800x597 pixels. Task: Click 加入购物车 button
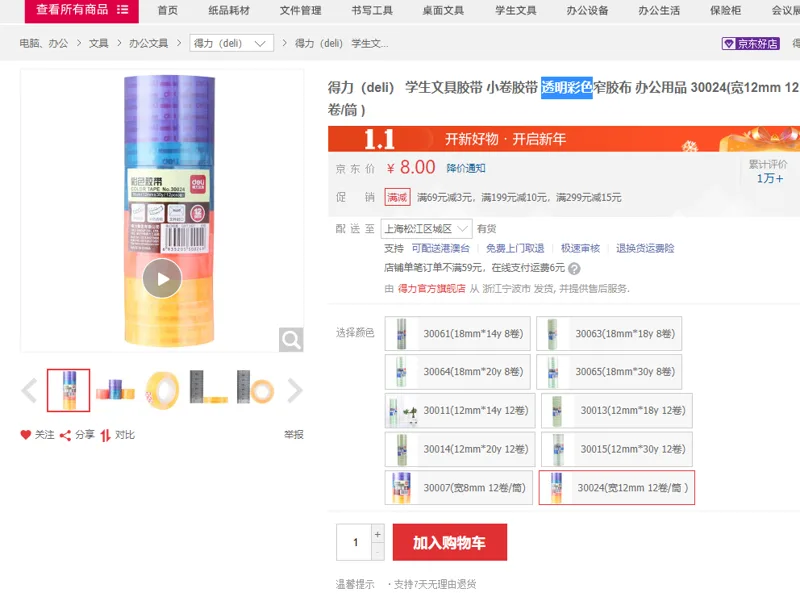point(449,542)
